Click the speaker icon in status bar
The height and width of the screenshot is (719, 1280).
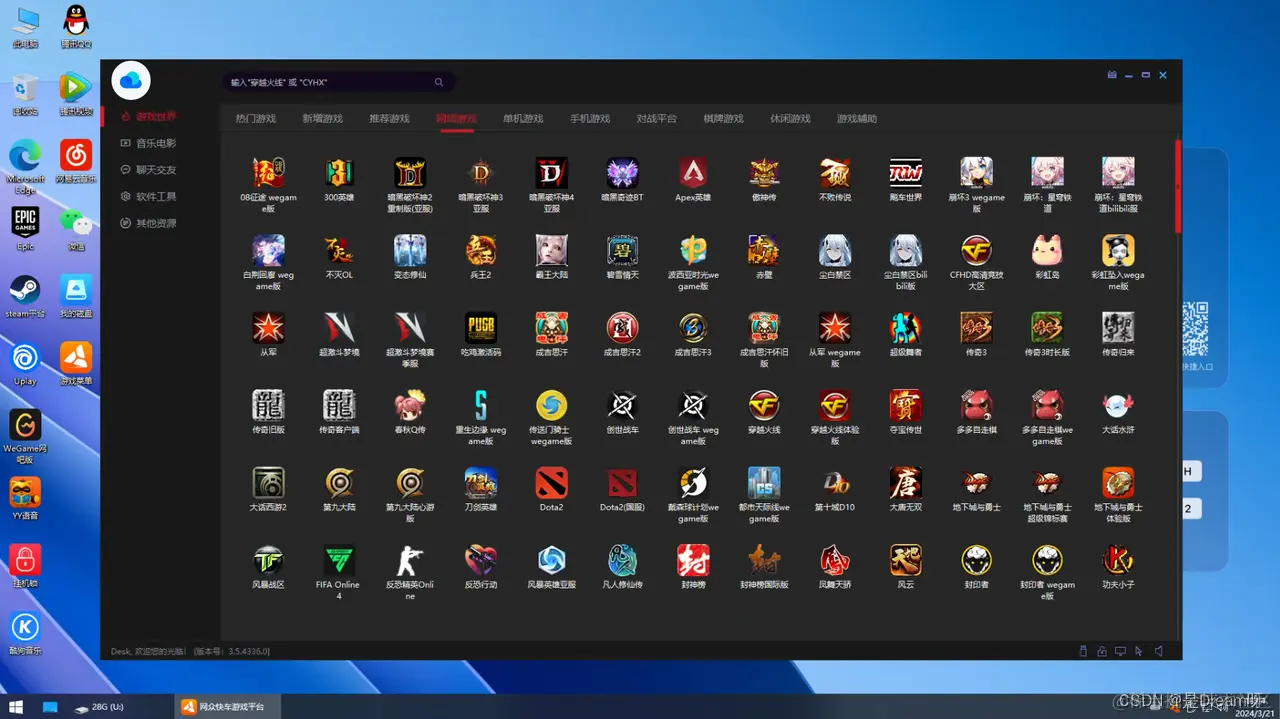point(1158,651)
